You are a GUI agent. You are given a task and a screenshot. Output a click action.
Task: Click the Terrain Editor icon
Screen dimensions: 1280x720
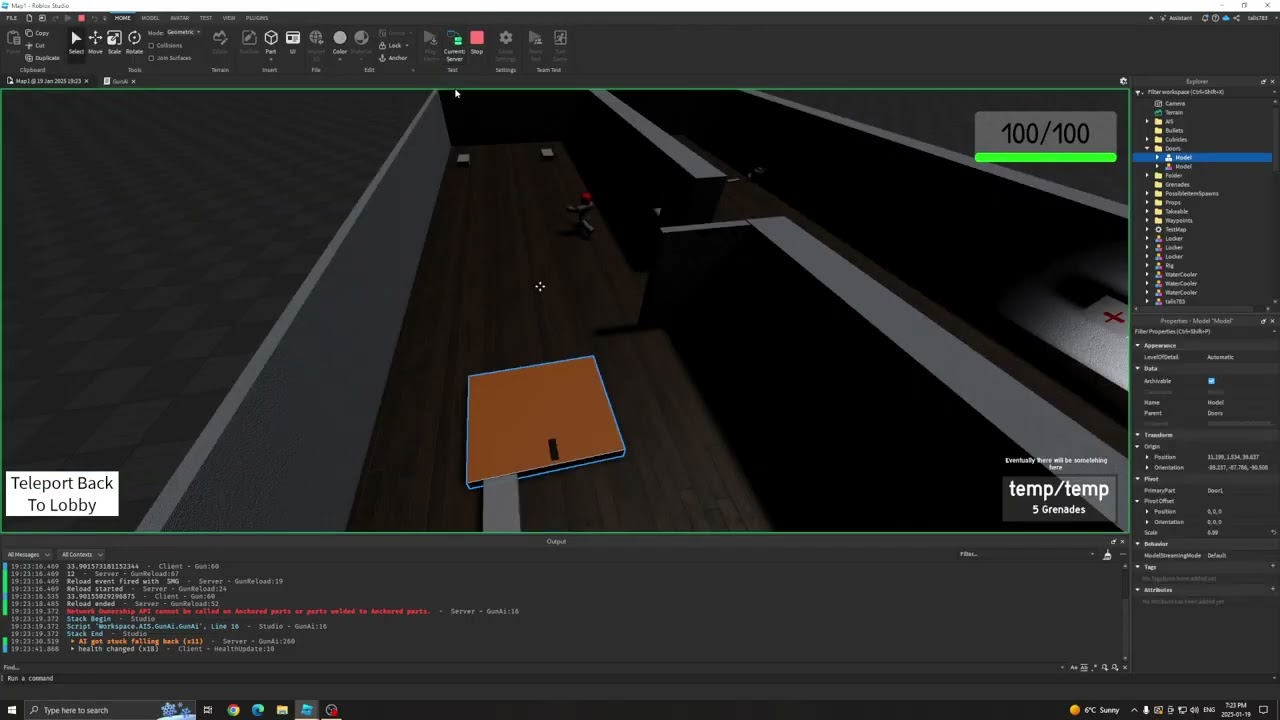click(x=220, y=38)
